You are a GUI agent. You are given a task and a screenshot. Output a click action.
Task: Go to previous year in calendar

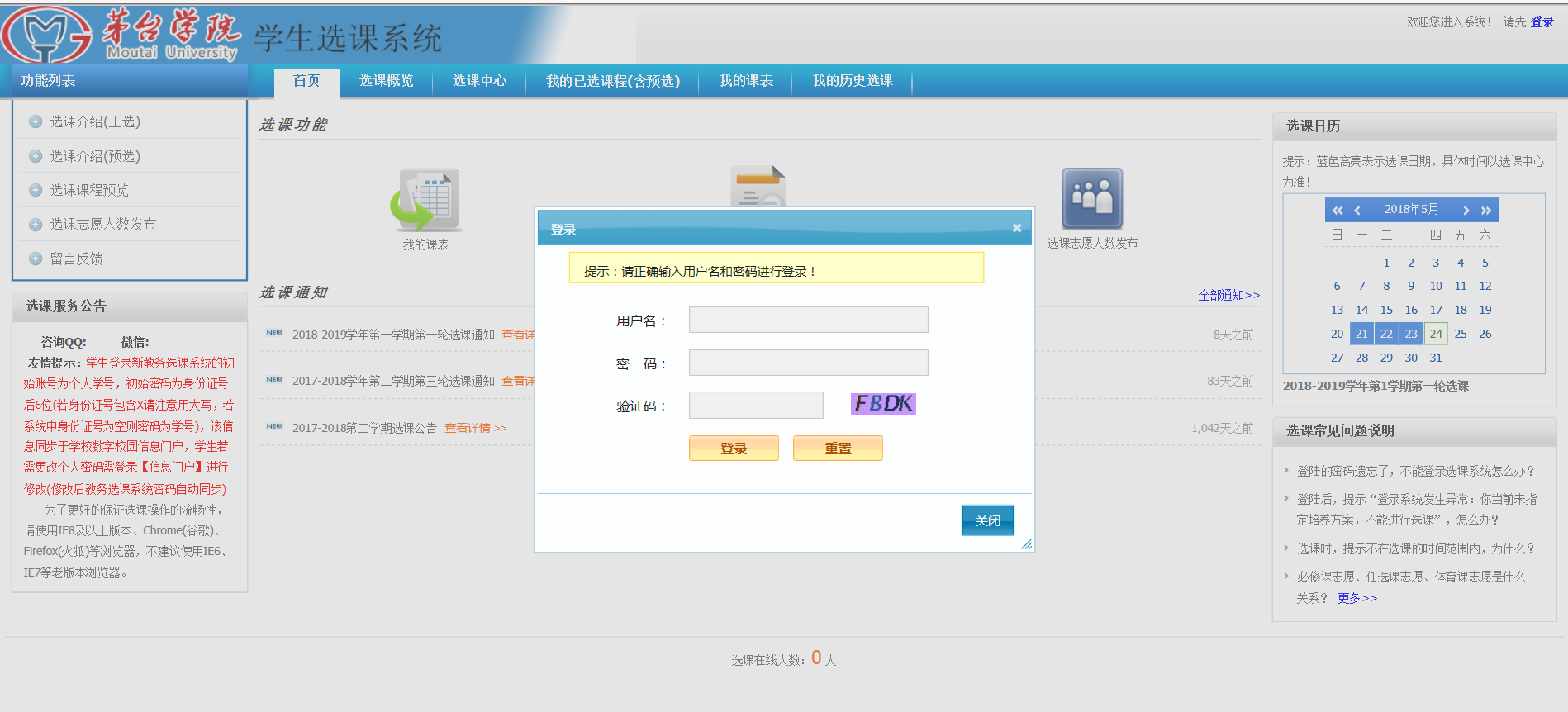tap(1337, 211)
